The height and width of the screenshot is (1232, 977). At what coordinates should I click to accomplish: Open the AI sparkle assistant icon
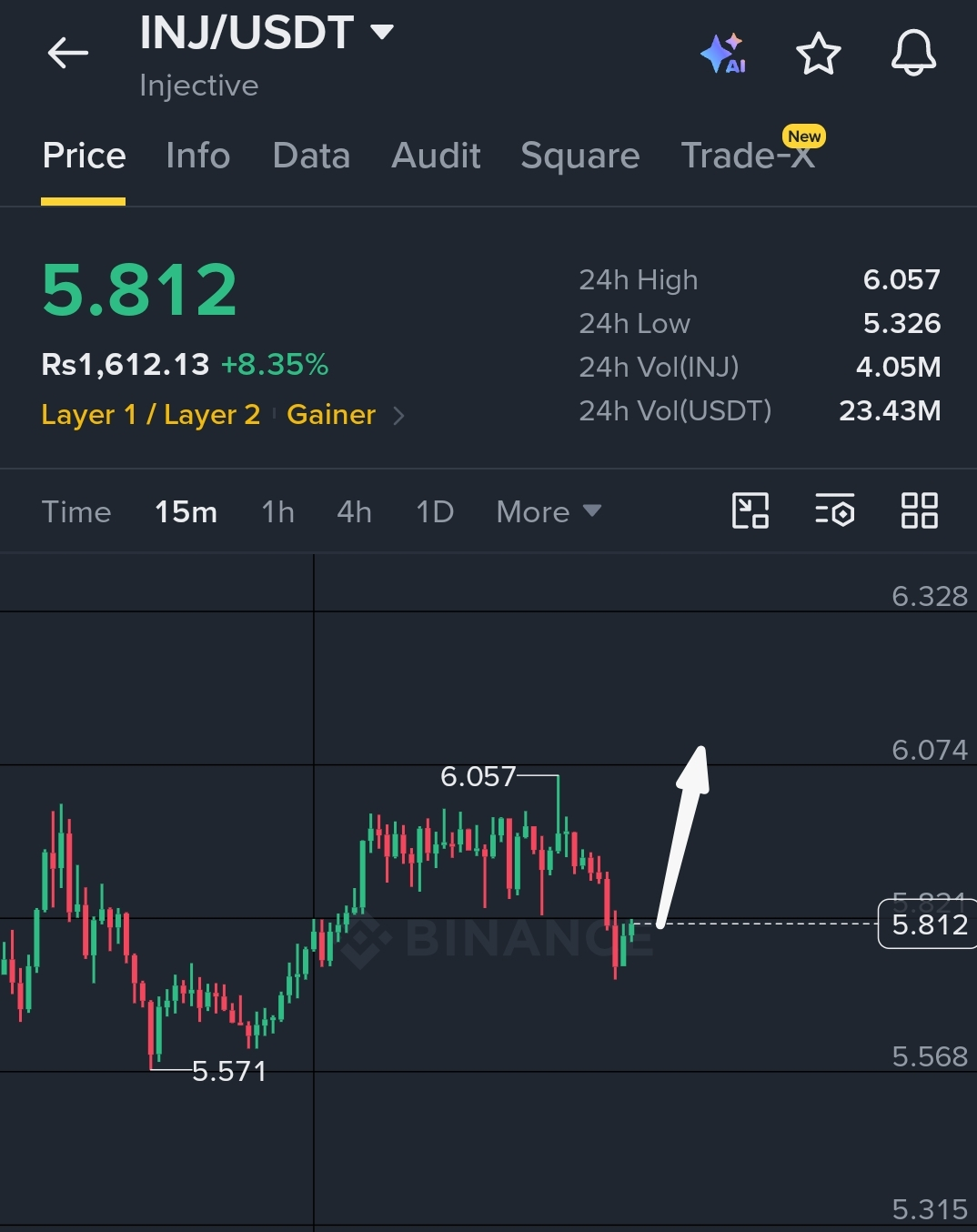point(724,53)
